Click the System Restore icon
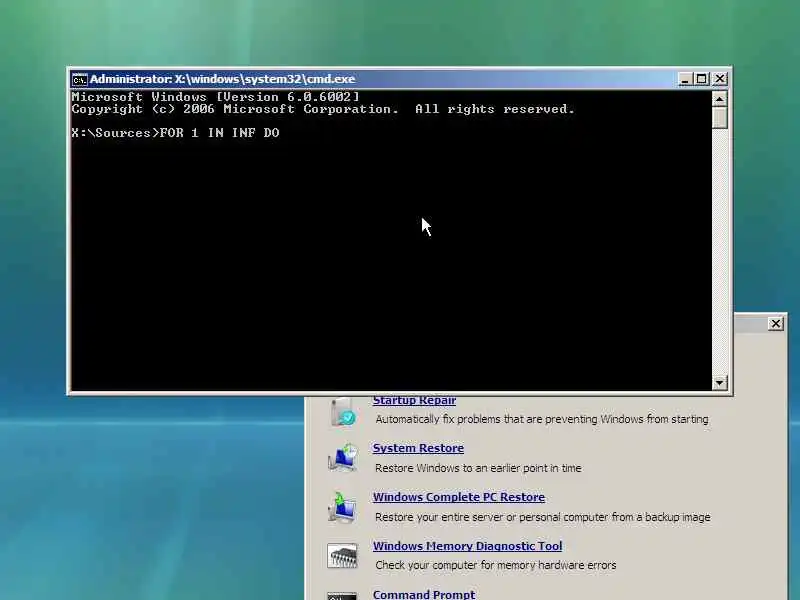This screenshot has height=600, width=800. click(342, 458)
